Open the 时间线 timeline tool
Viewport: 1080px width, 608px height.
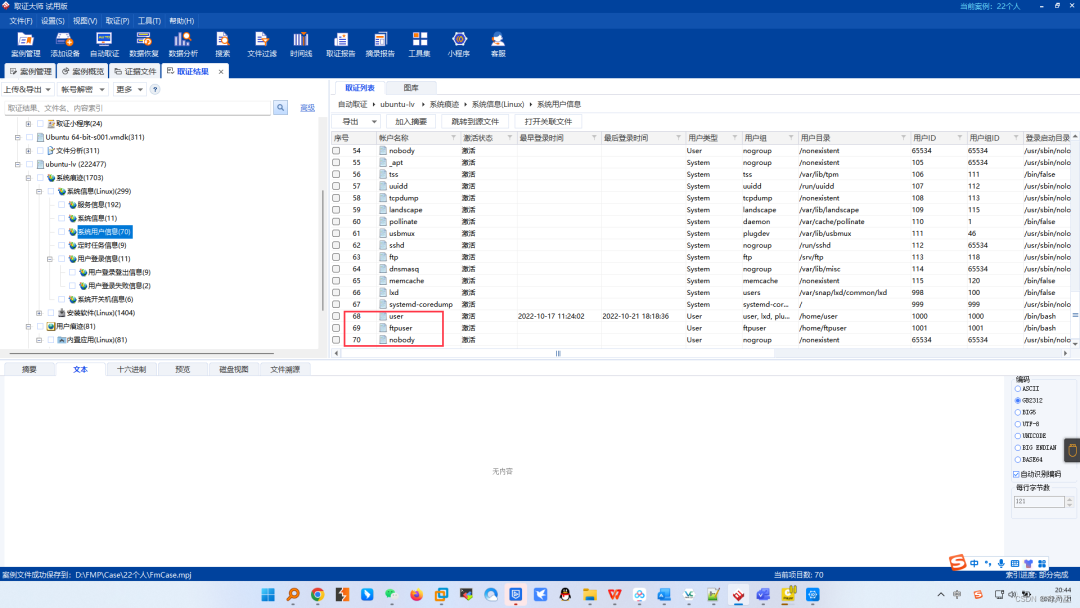(301, 45)
